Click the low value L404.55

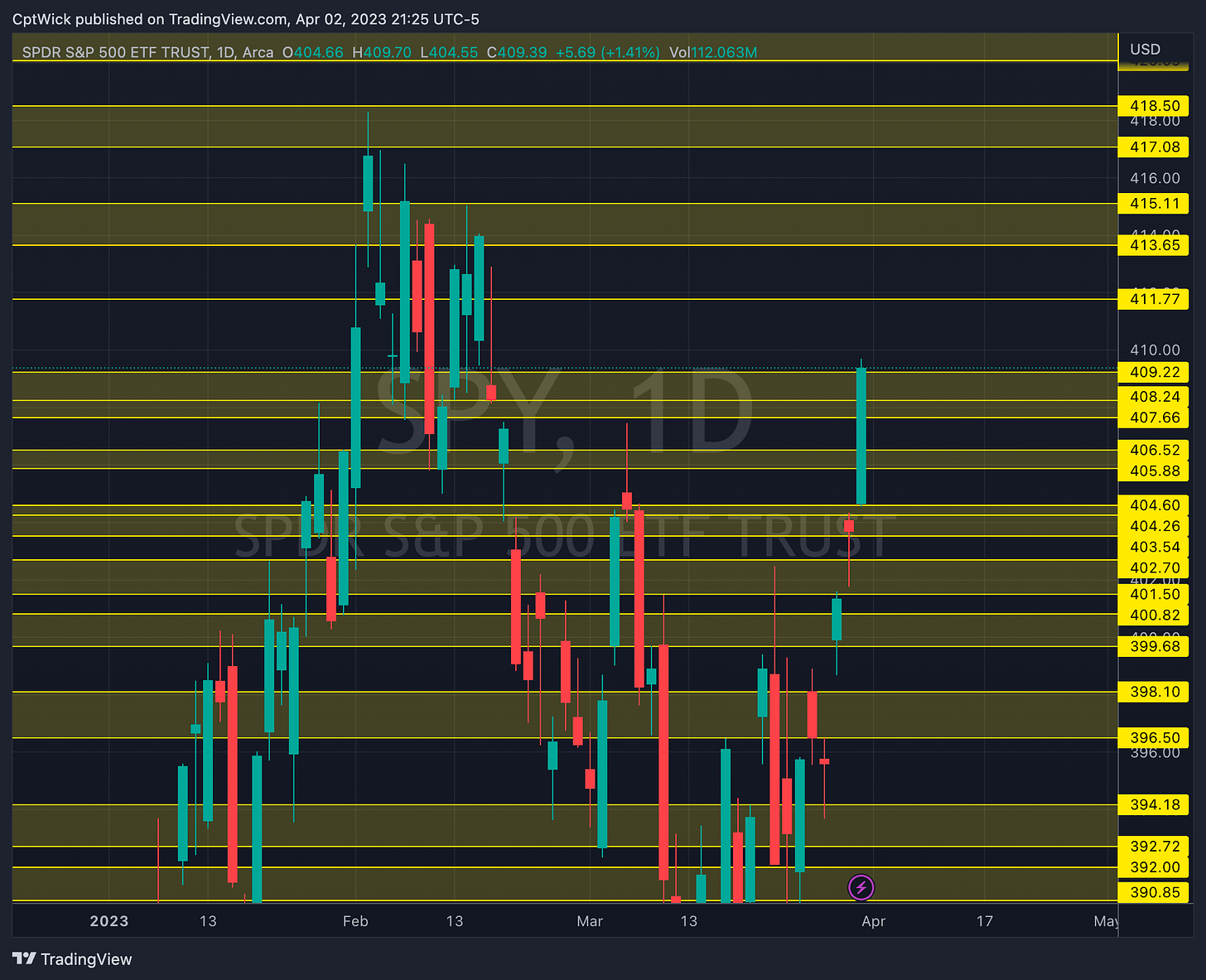[x=449, y=52]
